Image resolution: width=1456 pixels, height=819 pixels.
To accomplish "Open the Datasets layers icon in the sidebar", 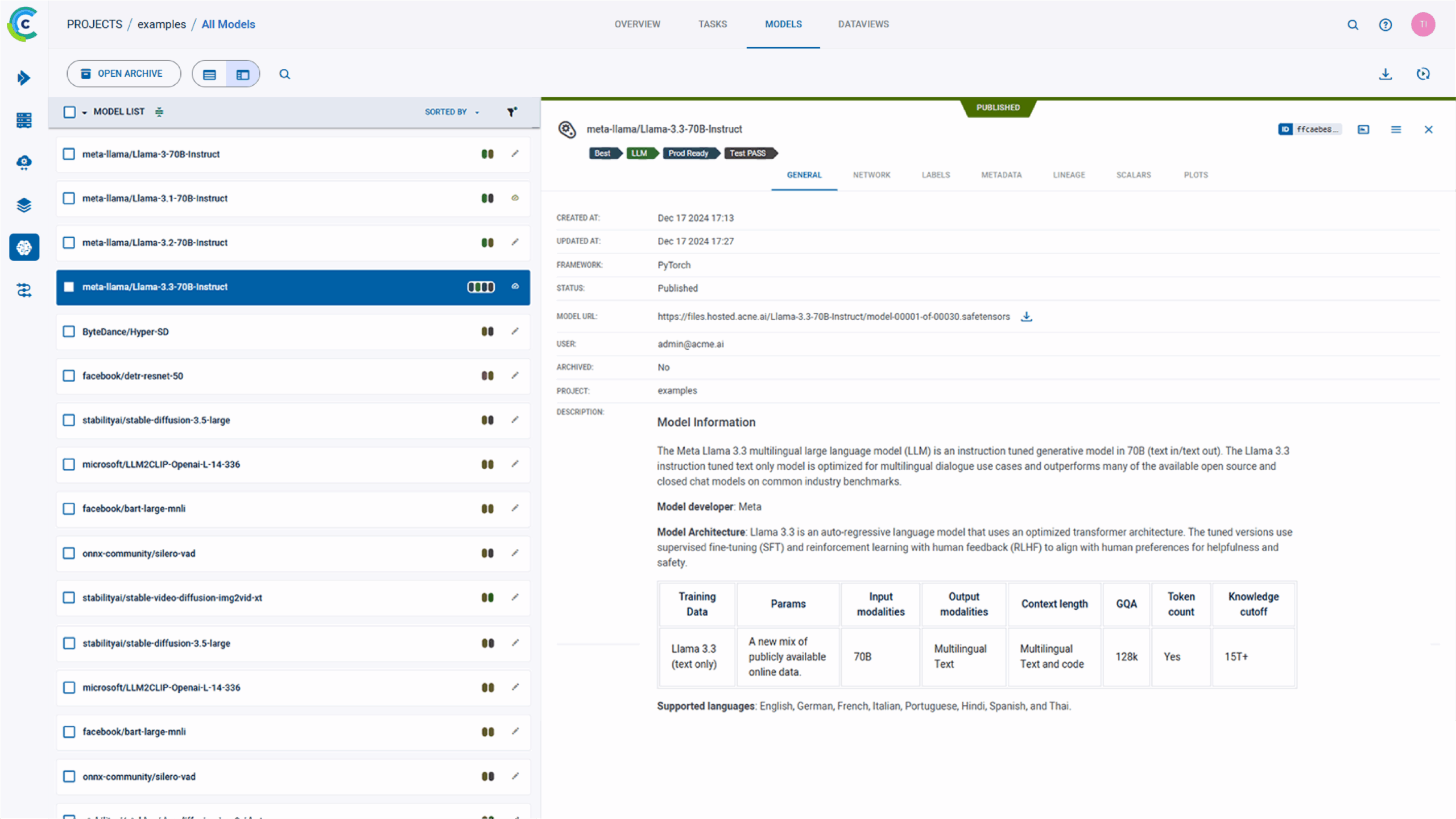I will click(24, 205).
